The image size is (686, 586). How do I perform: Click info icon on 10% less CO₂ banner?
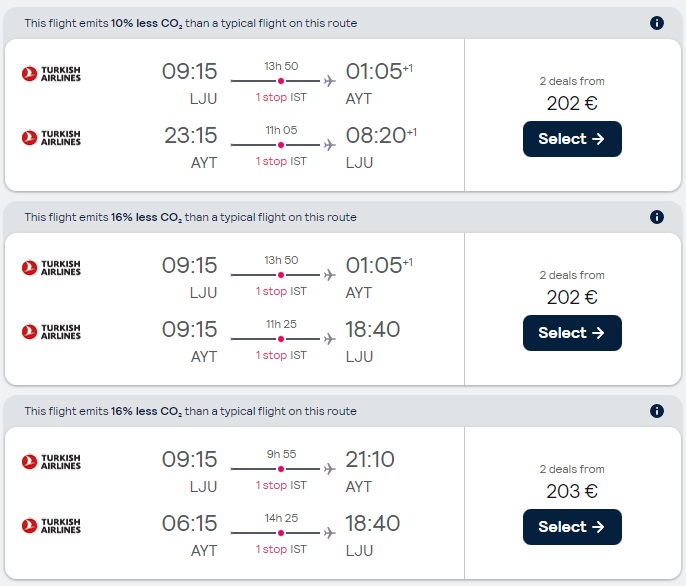tap(657, 23)
